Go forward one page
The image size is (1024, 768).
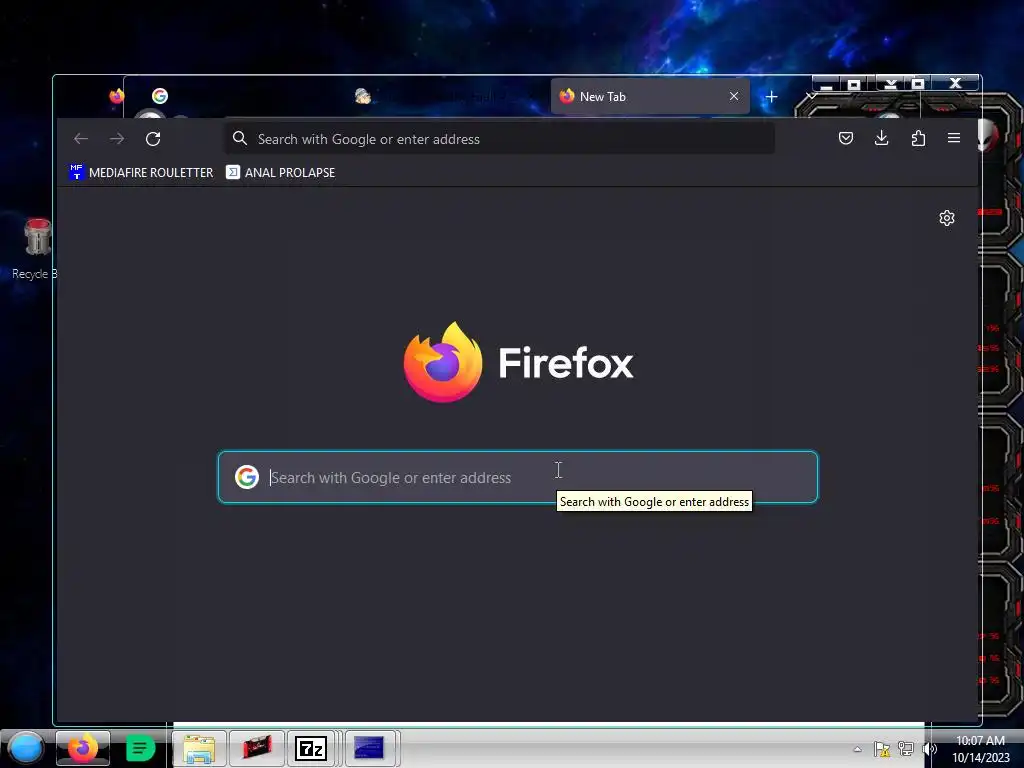(x=117, y=138)
